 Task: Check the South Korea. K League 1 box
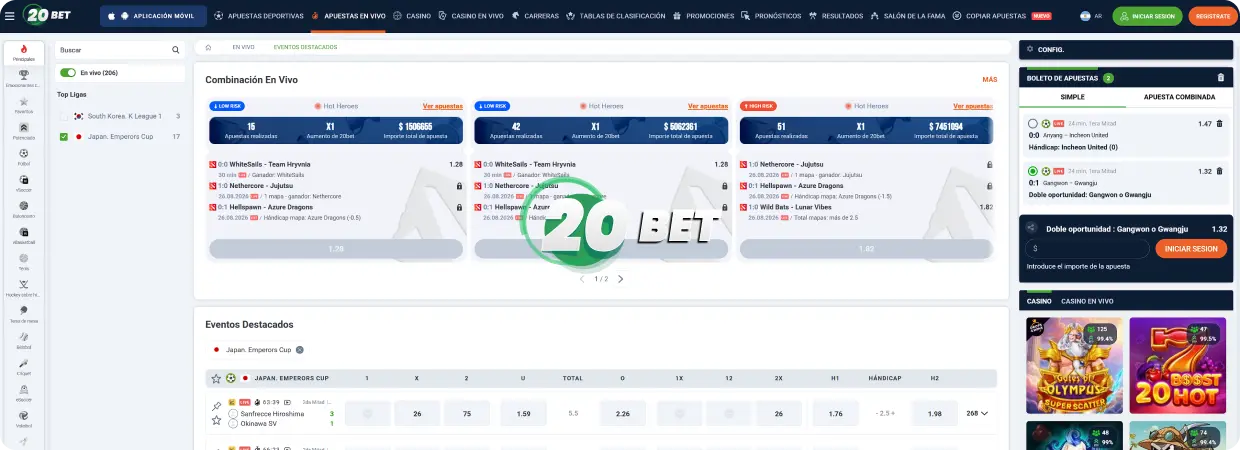[x=64, y=116]
